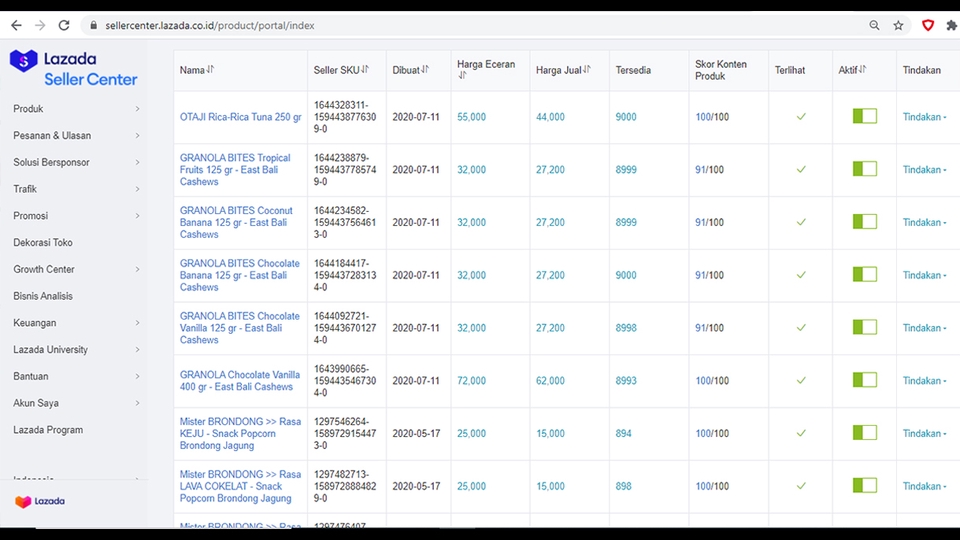The image size is (960, 540).
Task: Click the browser forward arrow
Action: click(40, 25)
